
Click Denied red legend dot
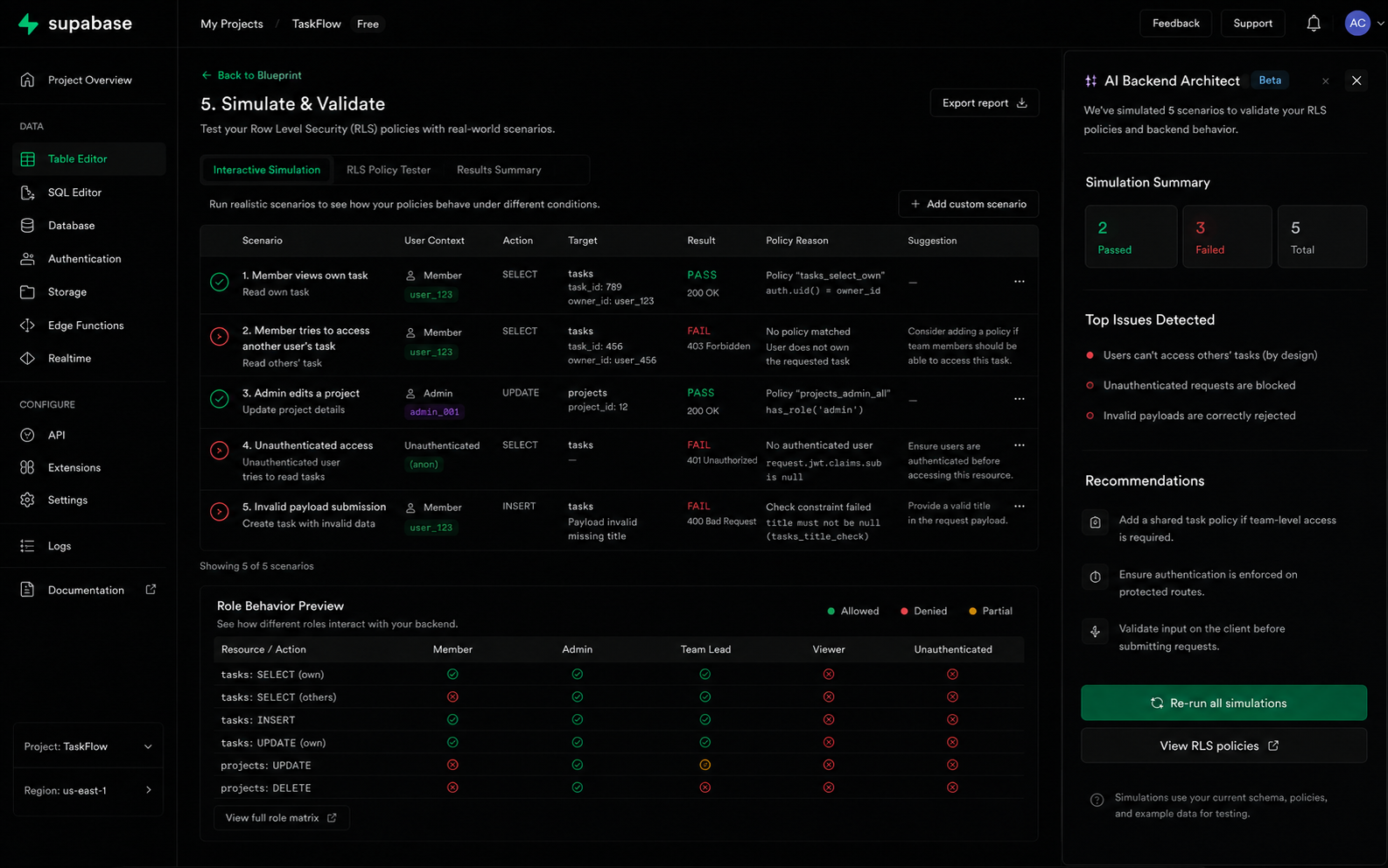(x=904, y=611)
